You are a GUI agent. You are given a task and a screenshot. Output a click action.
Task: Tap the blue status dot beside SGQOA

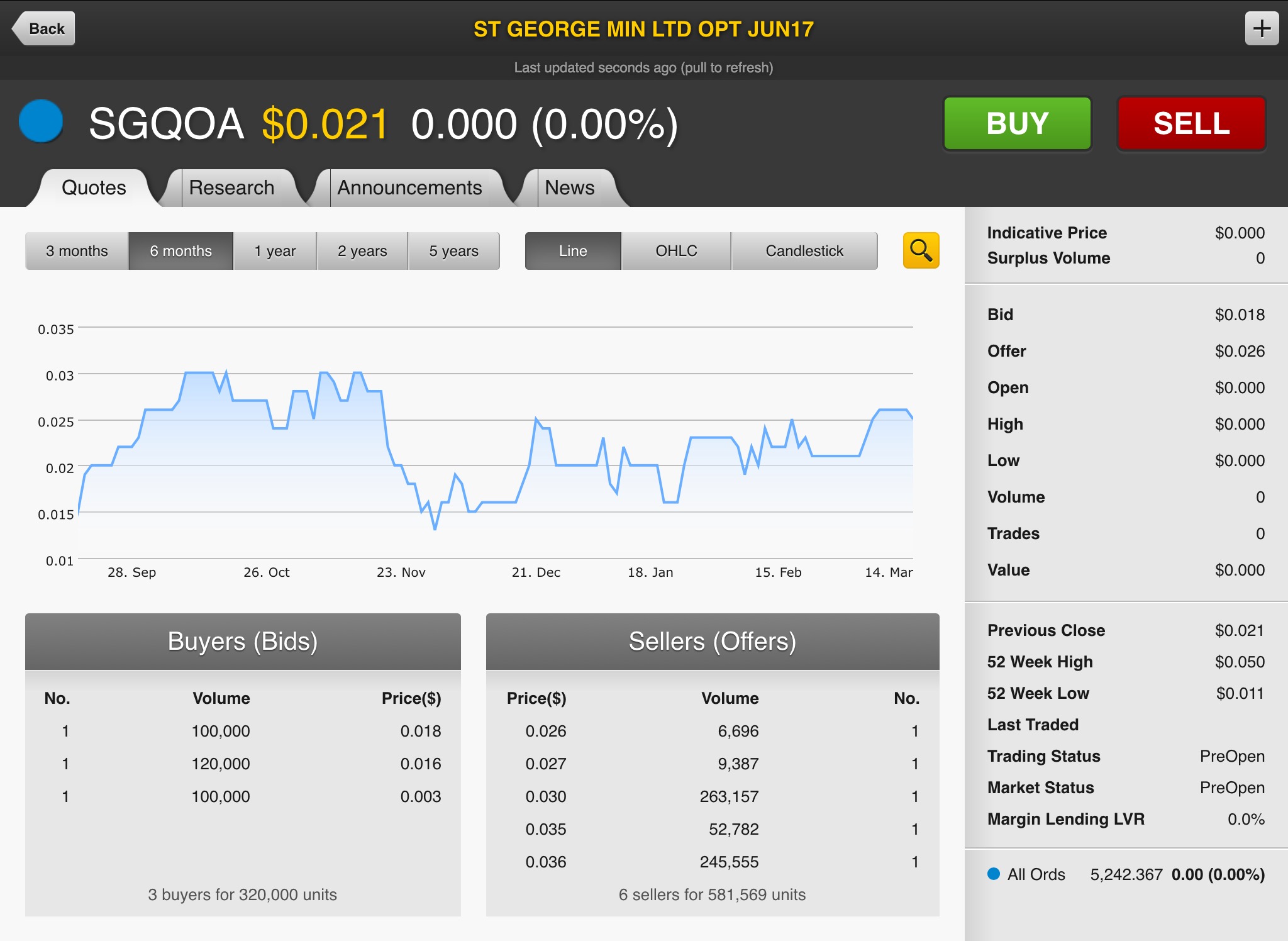[41, 121]
